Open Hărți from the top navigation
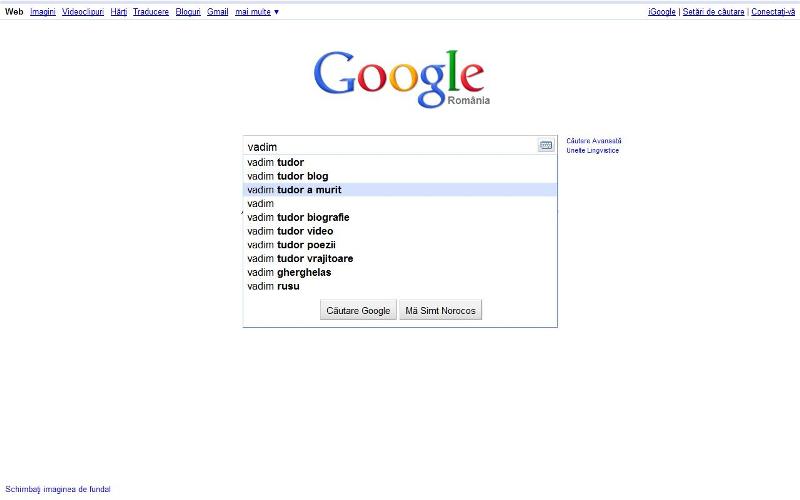Screen dimensions: 800x500 click(x=119, y=12)
